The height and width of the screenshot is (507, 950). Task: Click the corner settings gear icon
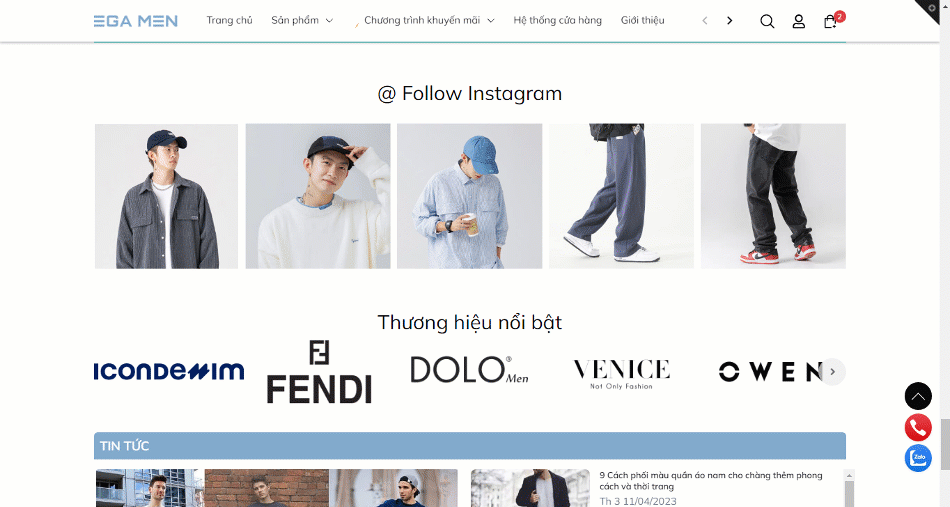[x=932, y=8]
